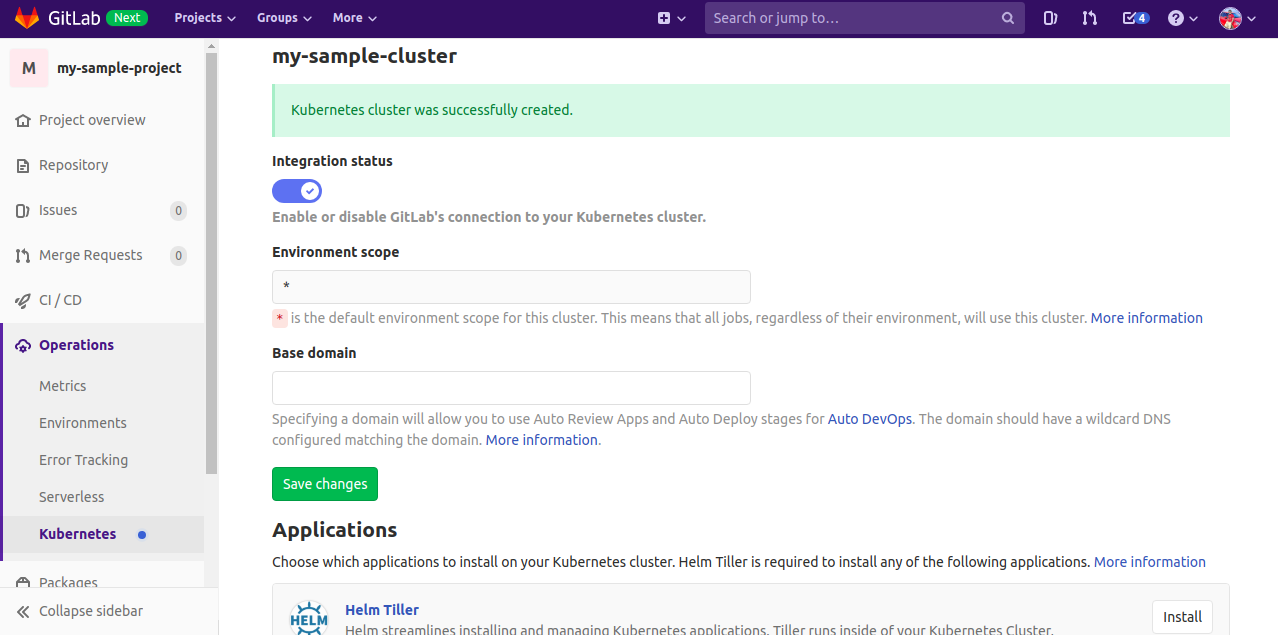The width and height of the screenshot is (1278, 635).
Task: Open More information link for base domain
Action: (542, 440)
